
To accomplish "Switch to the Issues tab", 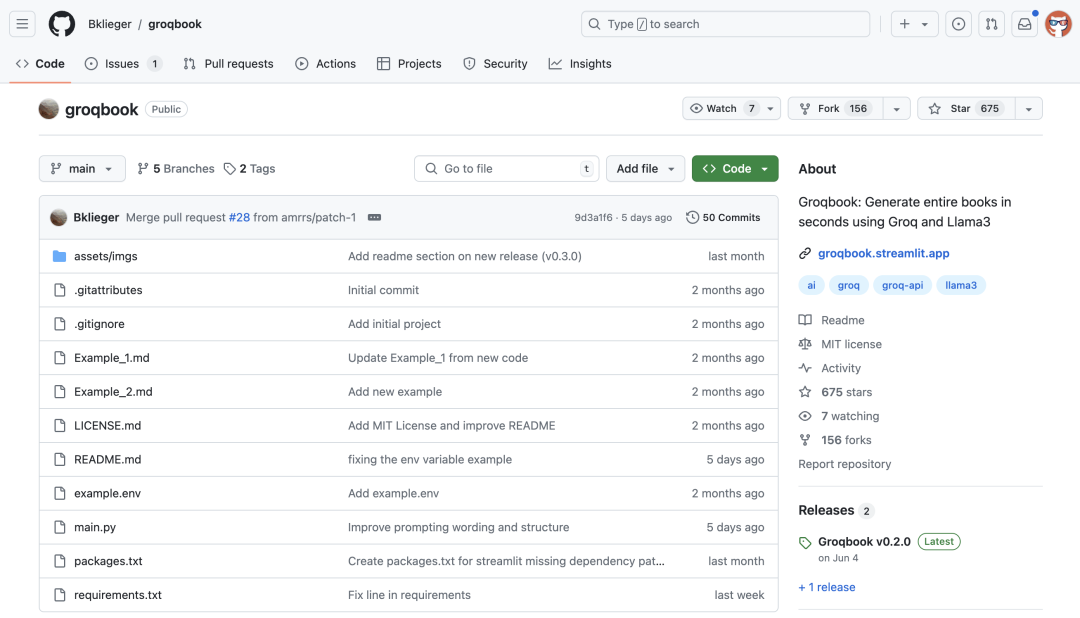I will [123, 63].
